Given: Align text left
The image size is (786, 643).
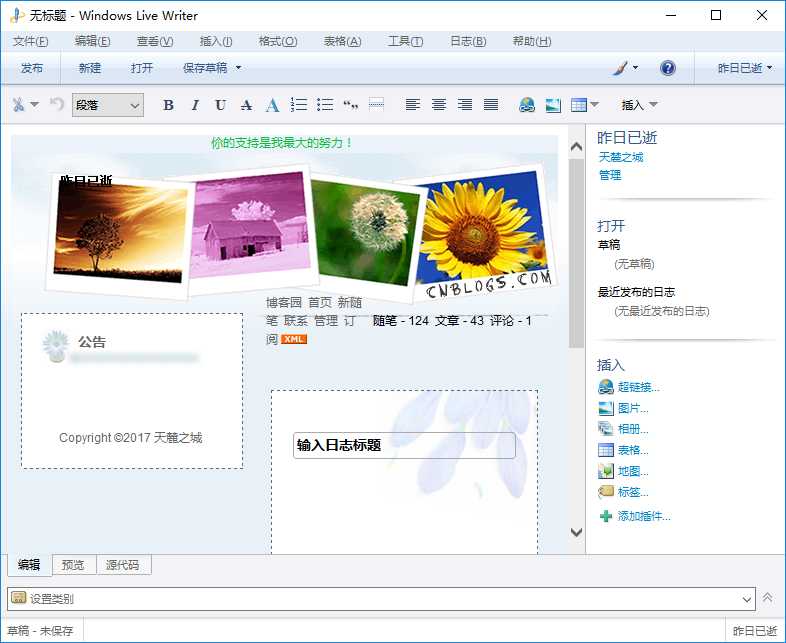Looking at the screenshot, I should [413, 104].
